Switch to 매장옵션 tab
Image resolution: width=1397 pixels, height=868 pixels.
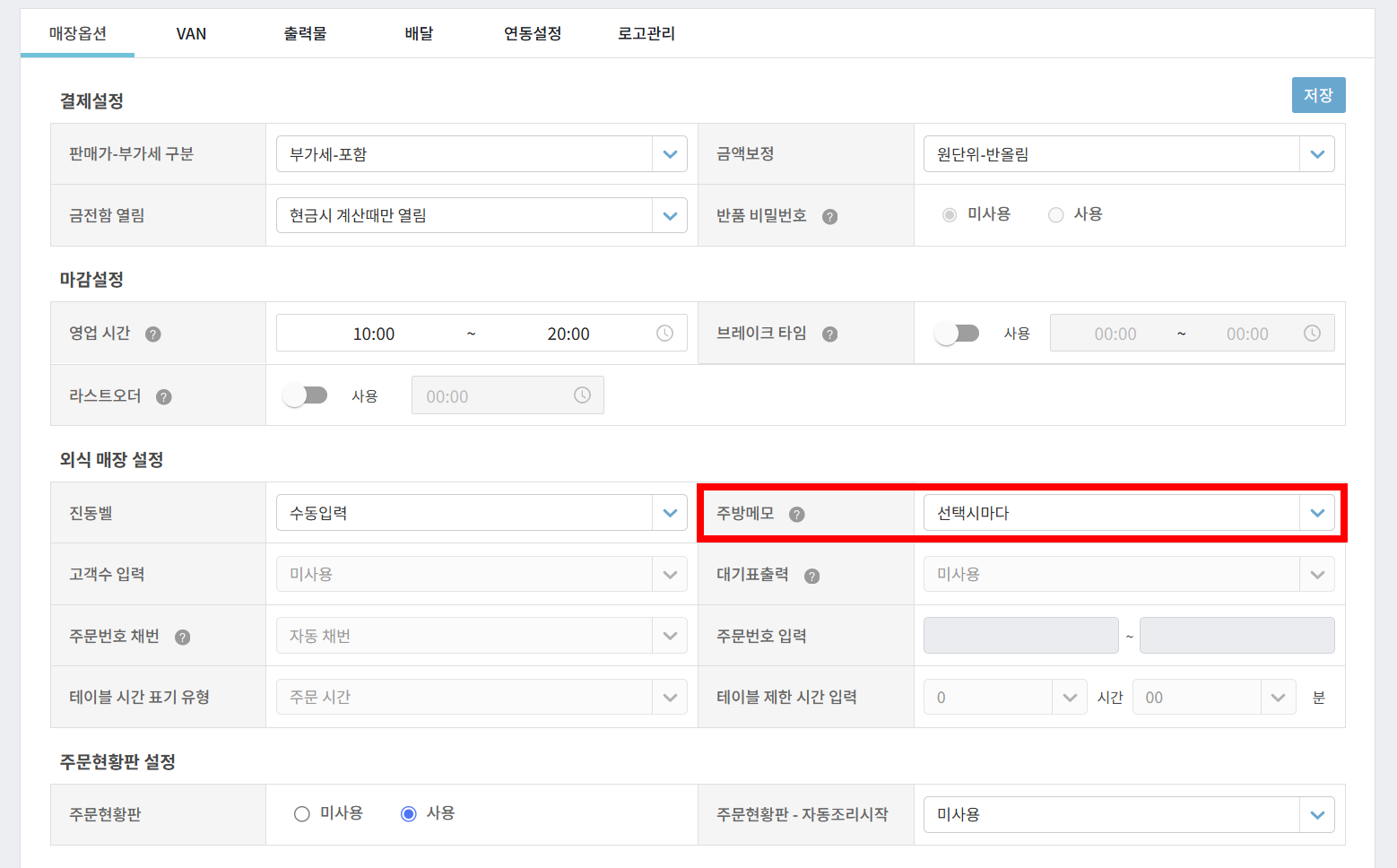click(x=78, y=33)
